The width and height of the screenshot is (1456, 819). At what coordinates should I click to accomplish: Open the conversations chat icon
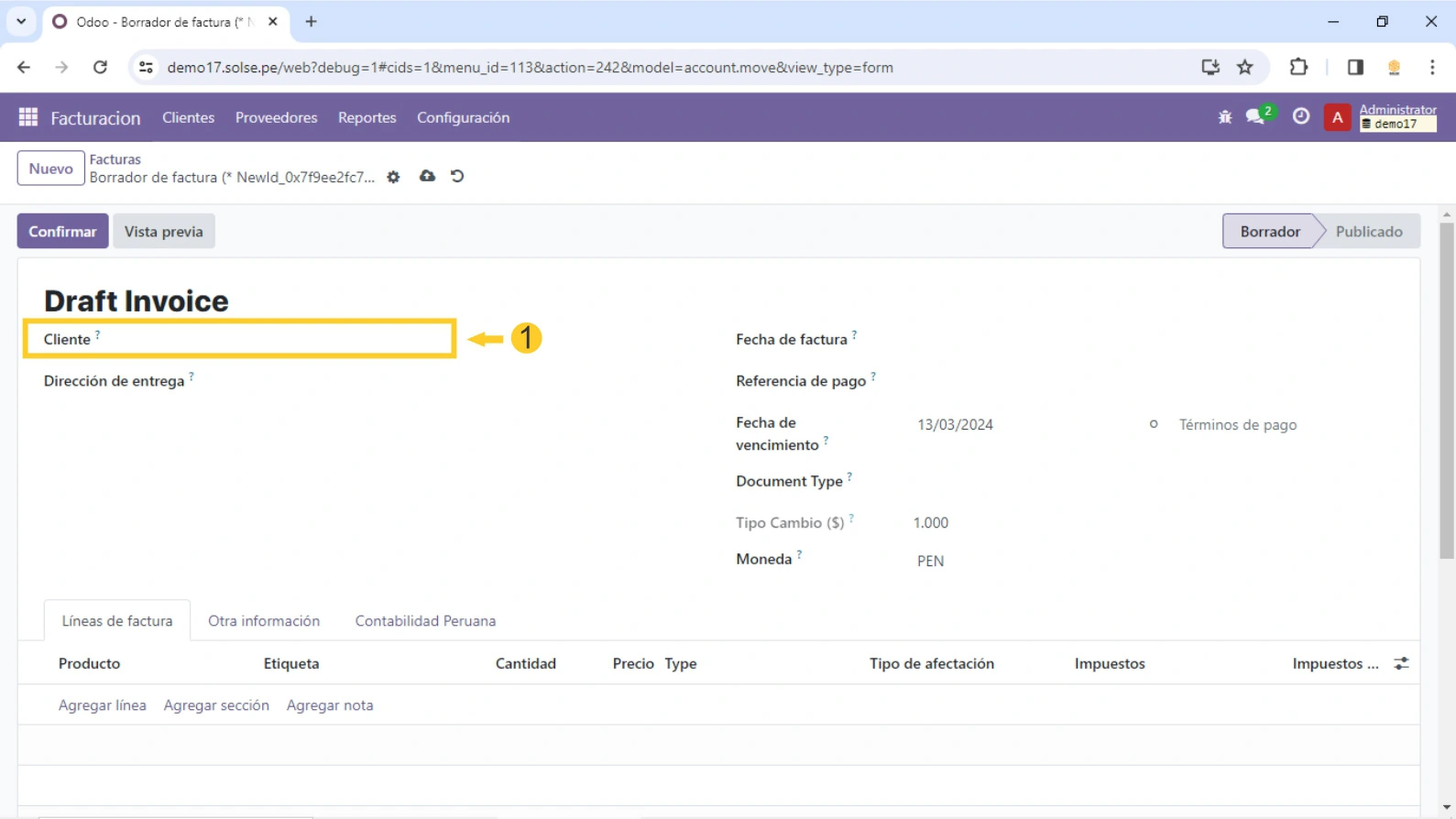click(1256, 117)
